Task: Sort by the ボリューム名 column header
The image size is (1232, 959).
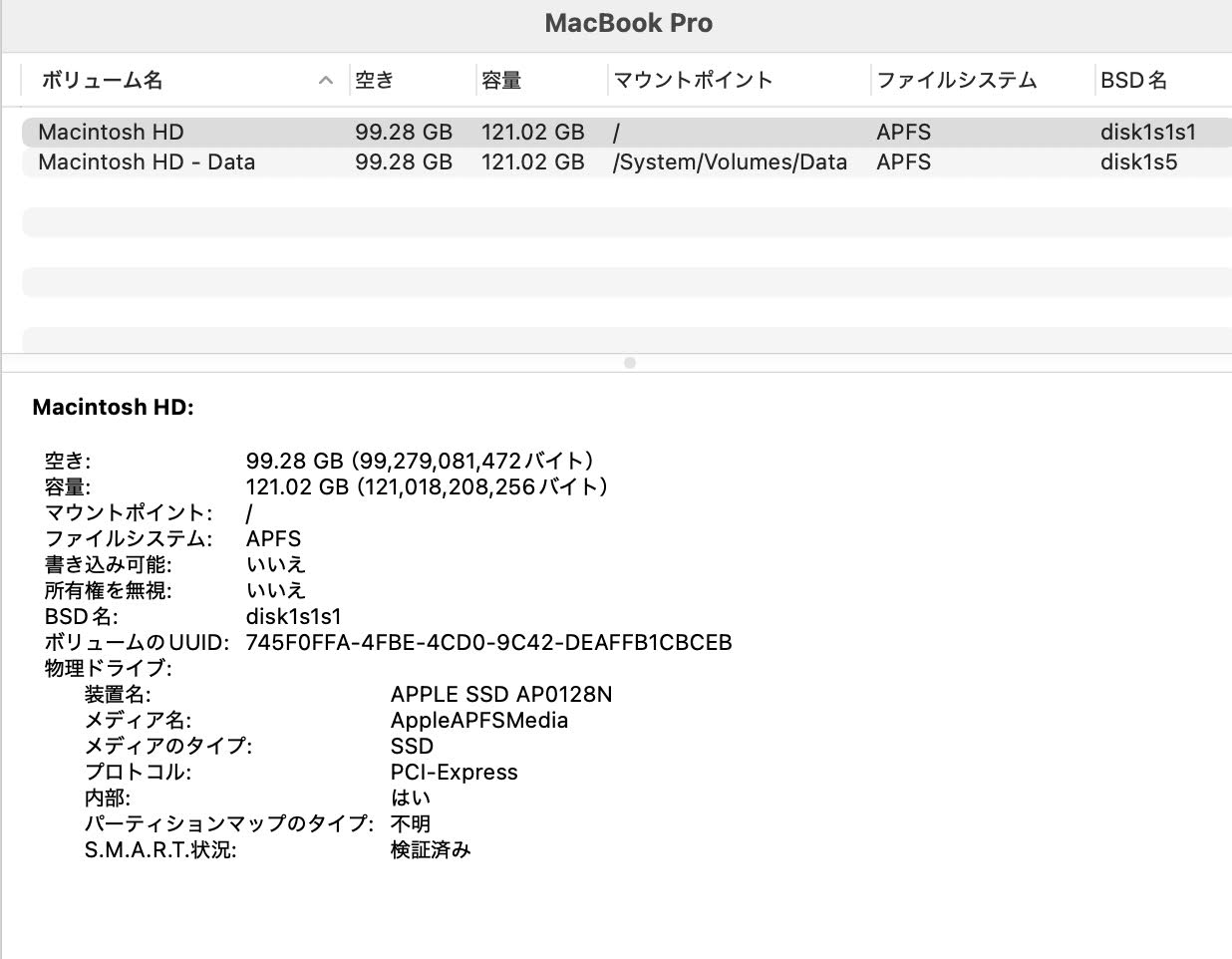Action: pos(102,80)
